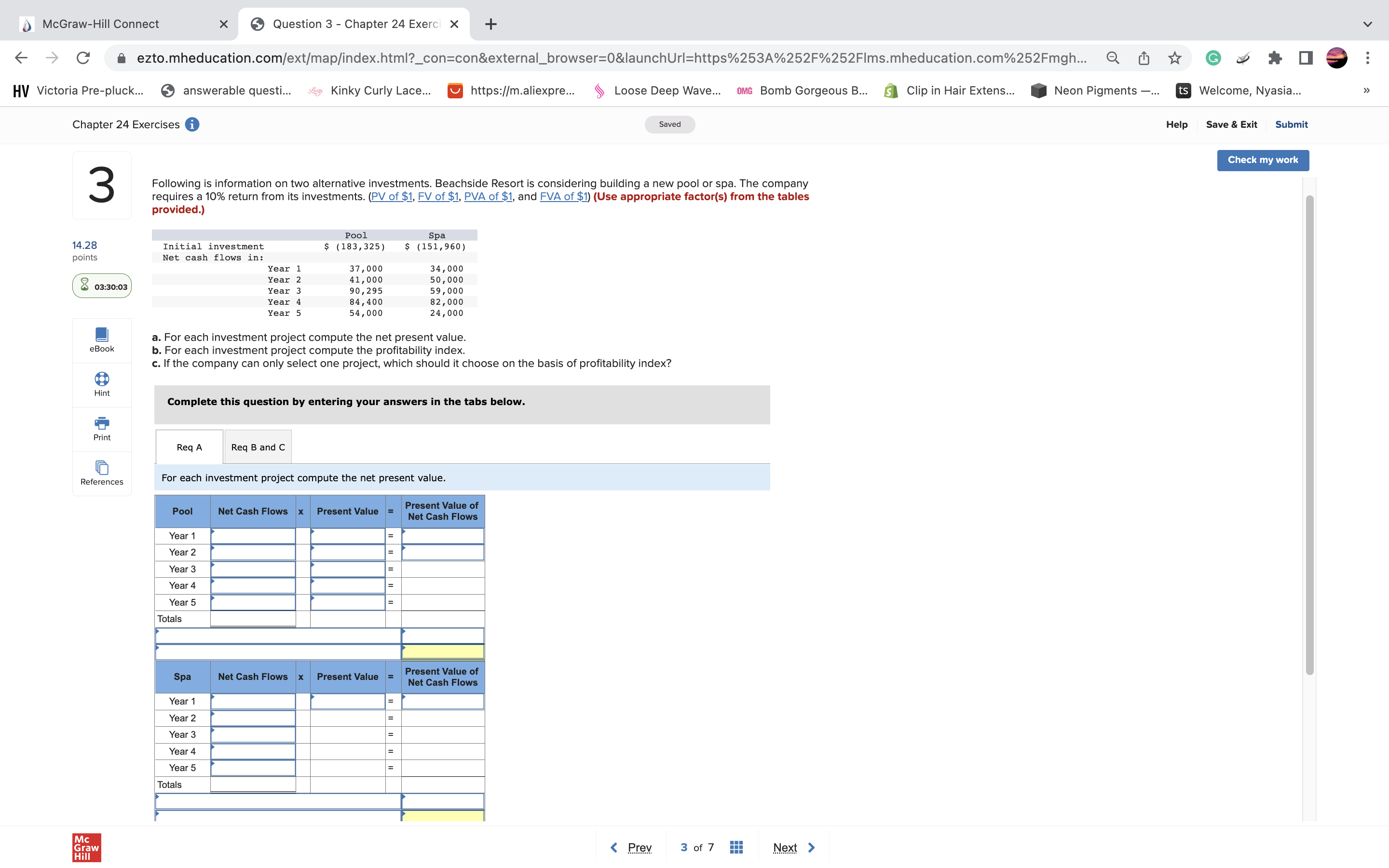Open the PV of $1 link
This screenshot has width=1389, height=868.
(392, 196)
